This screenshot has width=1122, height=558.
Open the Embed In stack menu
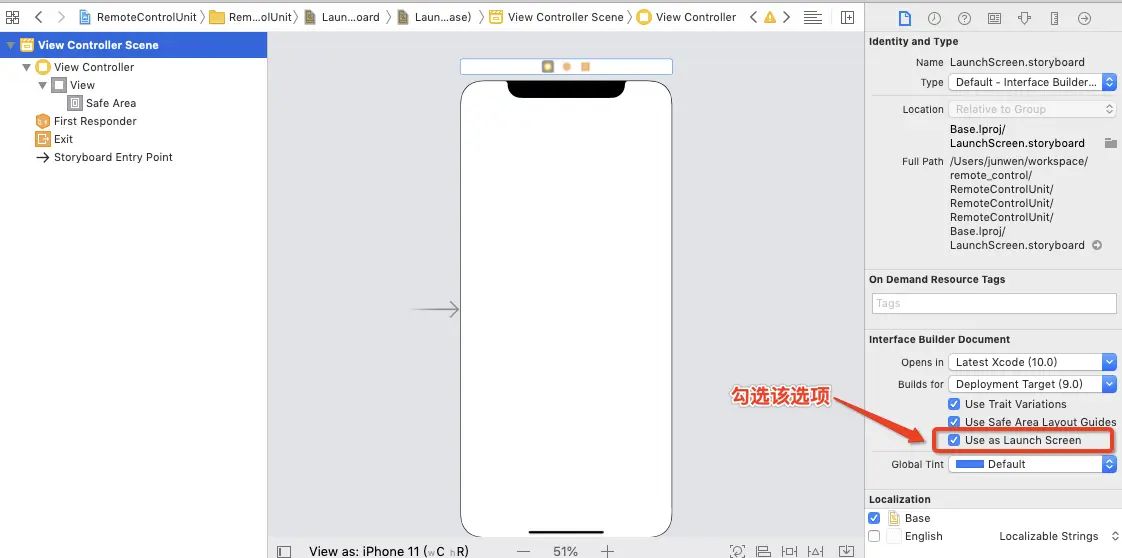tap(845, 552)
